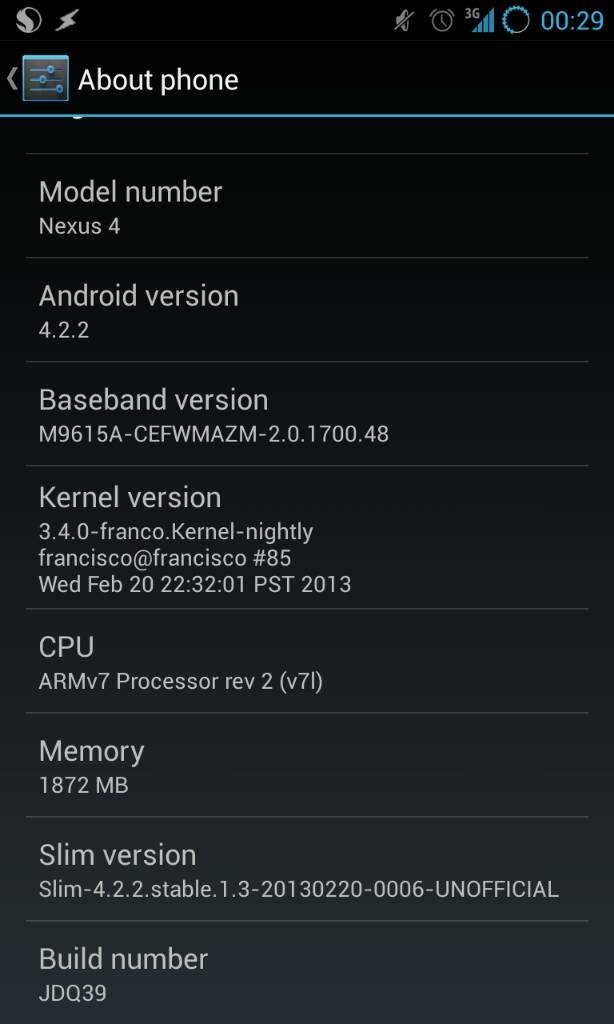
Task: Tap the Memory 1872 MB entry
Action: click(307, 765)
